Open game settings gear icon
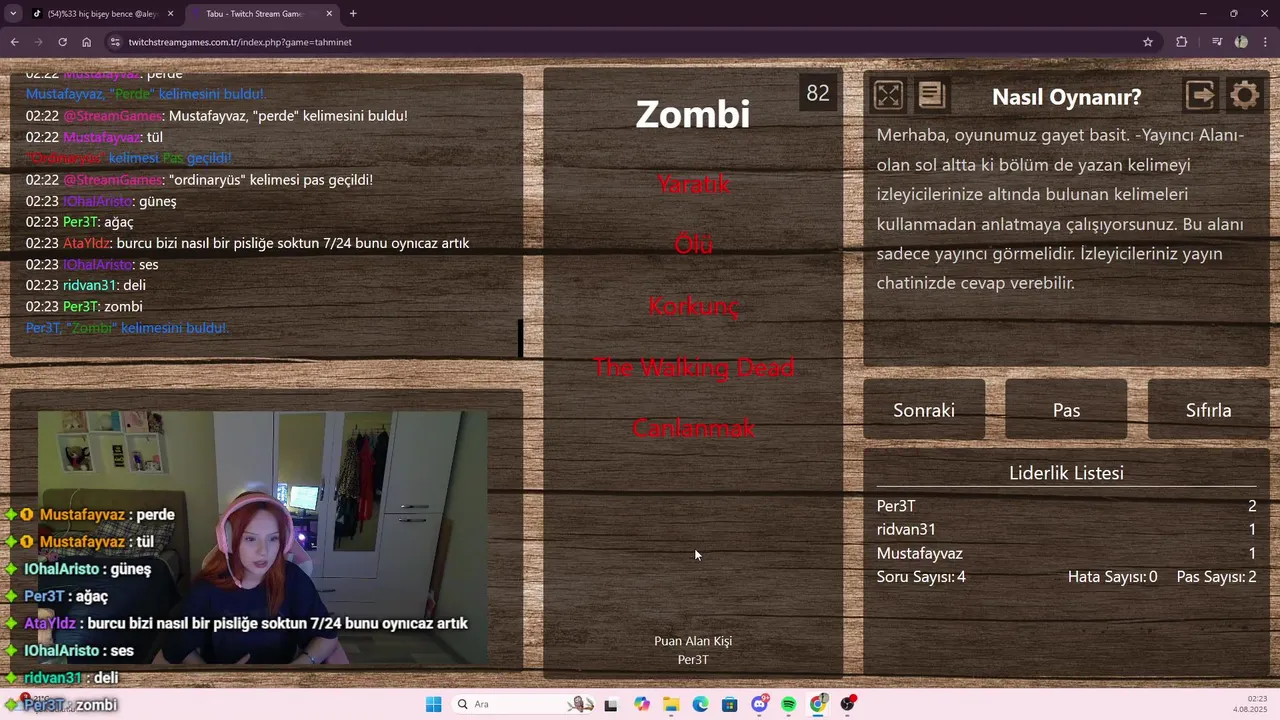This screenshot has width=1280, height=720. coord(1244,95)
